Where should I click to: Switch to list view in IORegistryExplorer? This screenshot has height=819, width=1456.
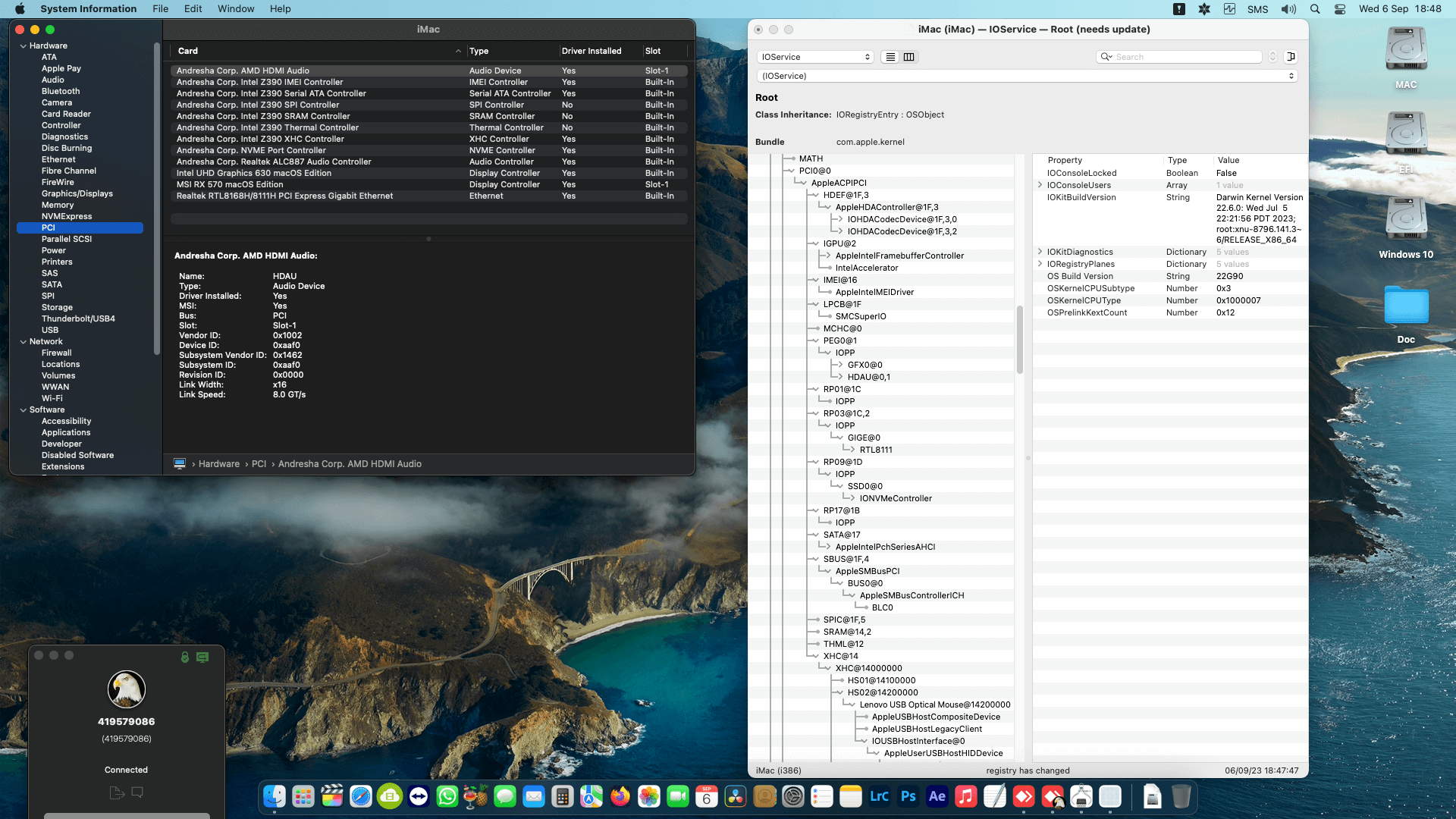click(890, 57)
